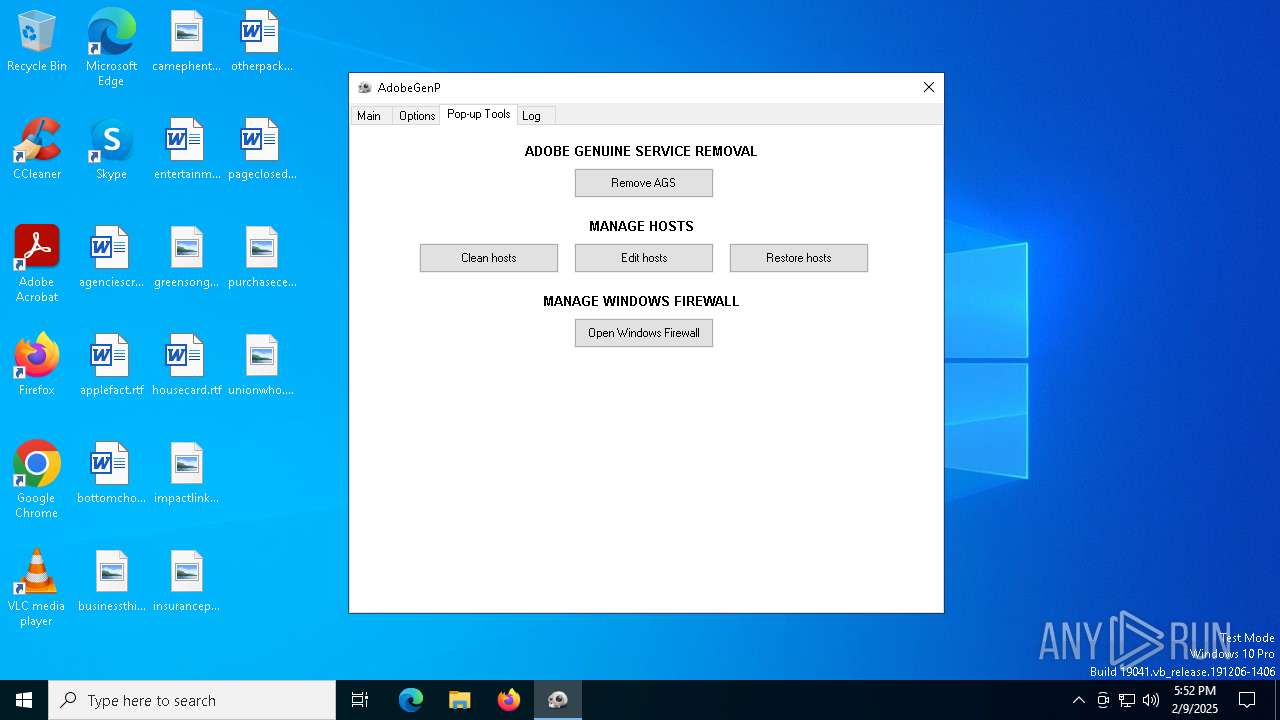Show hidden system tray icons
The image size is (1280, 720).
click(1078, 700)
